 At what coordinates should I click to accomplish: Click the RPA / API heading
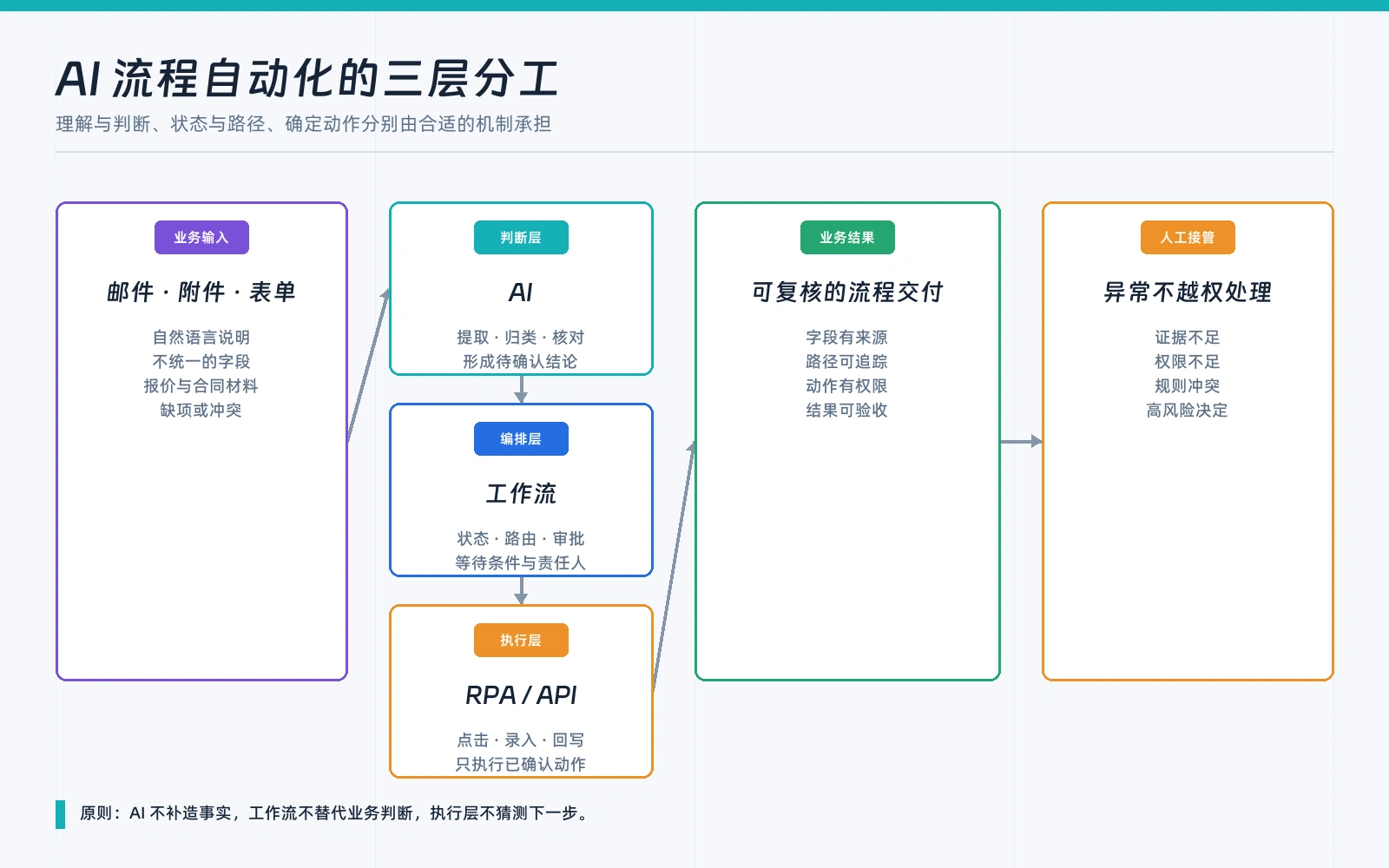[521, 695]
